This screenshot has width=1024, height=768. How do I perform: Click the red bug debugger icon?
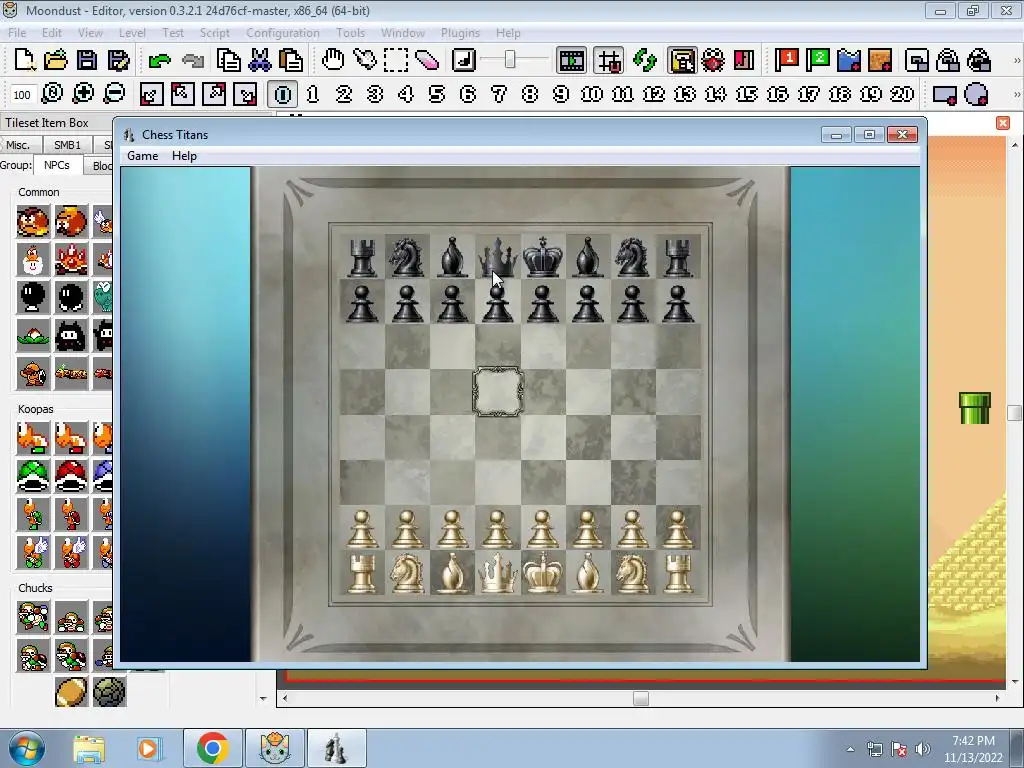tap(712, 60)
